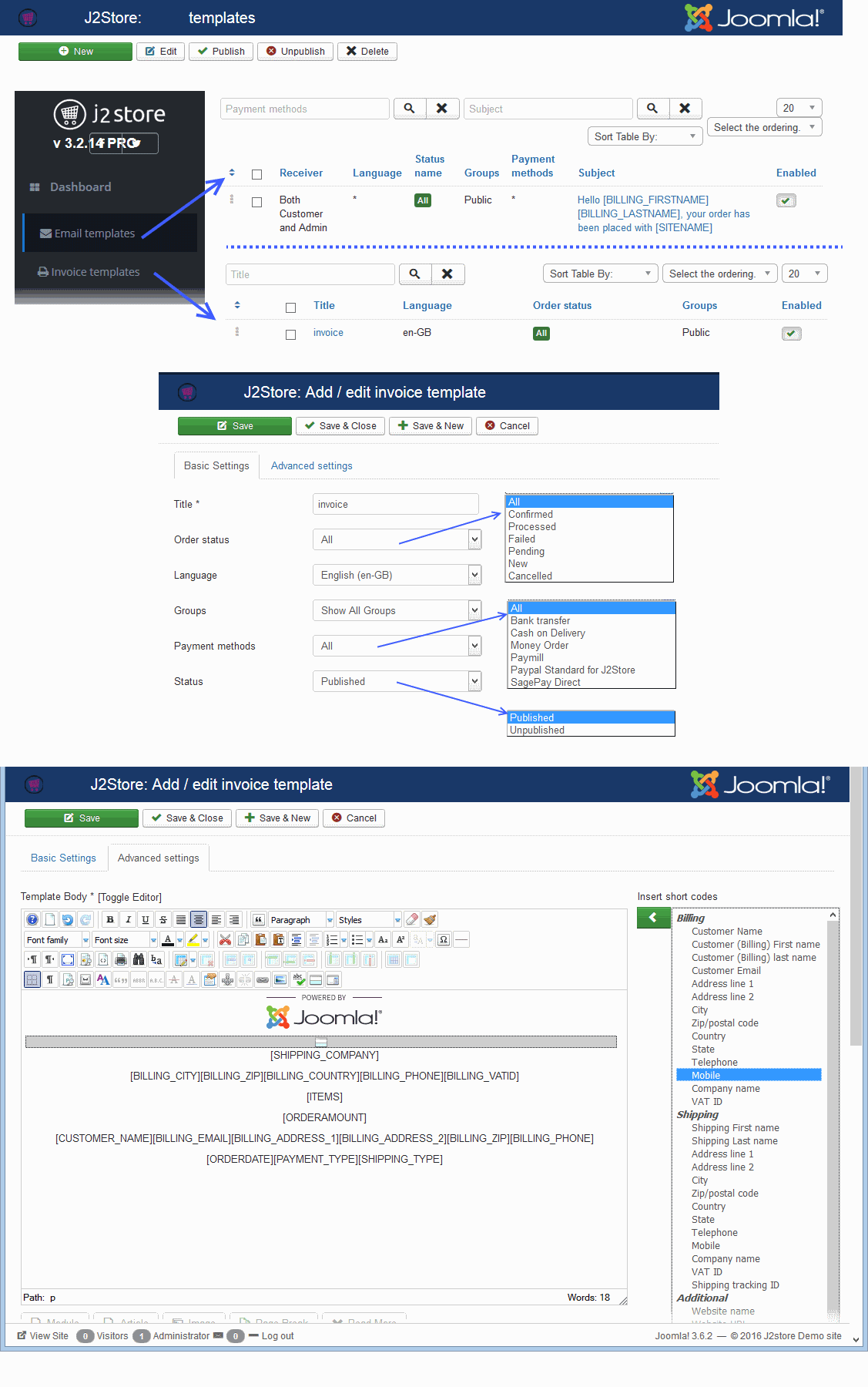Toggle fullscreen editor mode icon
This screenshot has width=868, height=1387.
pyautogui.click(x=68, y=959)
